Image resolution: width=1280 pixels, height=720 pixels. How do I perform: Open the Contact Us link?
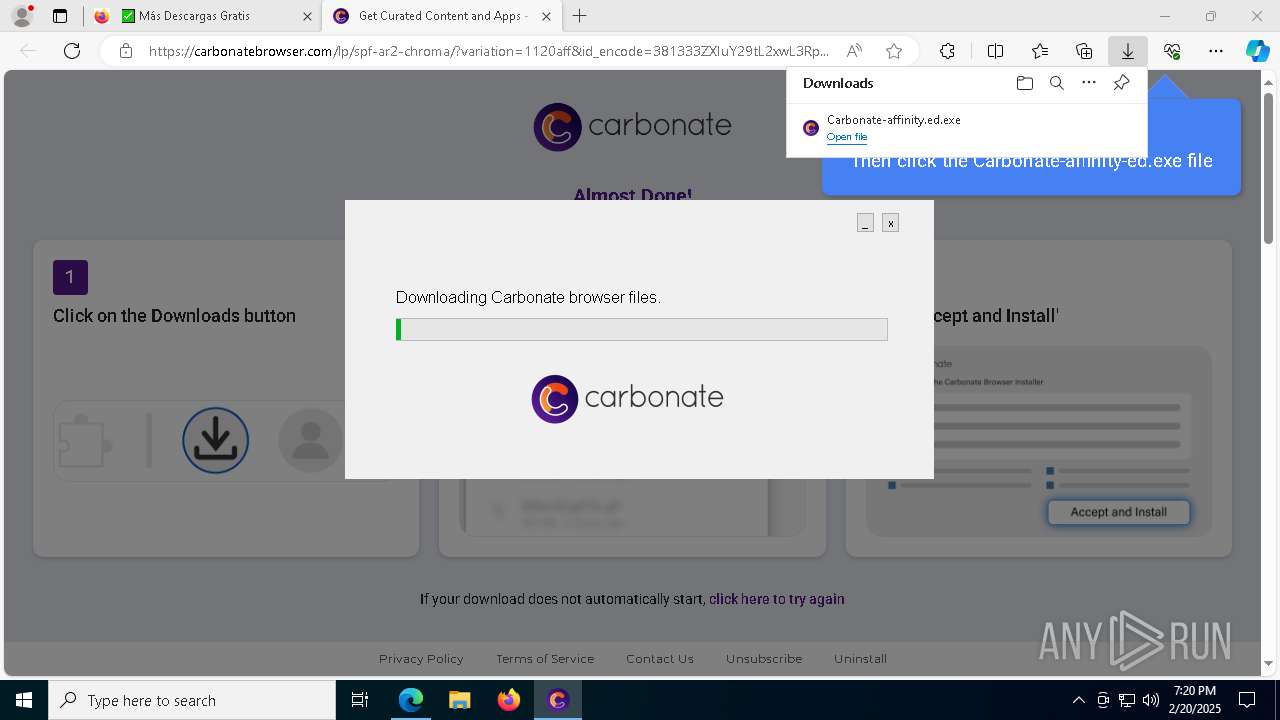(x=660, y=659)
